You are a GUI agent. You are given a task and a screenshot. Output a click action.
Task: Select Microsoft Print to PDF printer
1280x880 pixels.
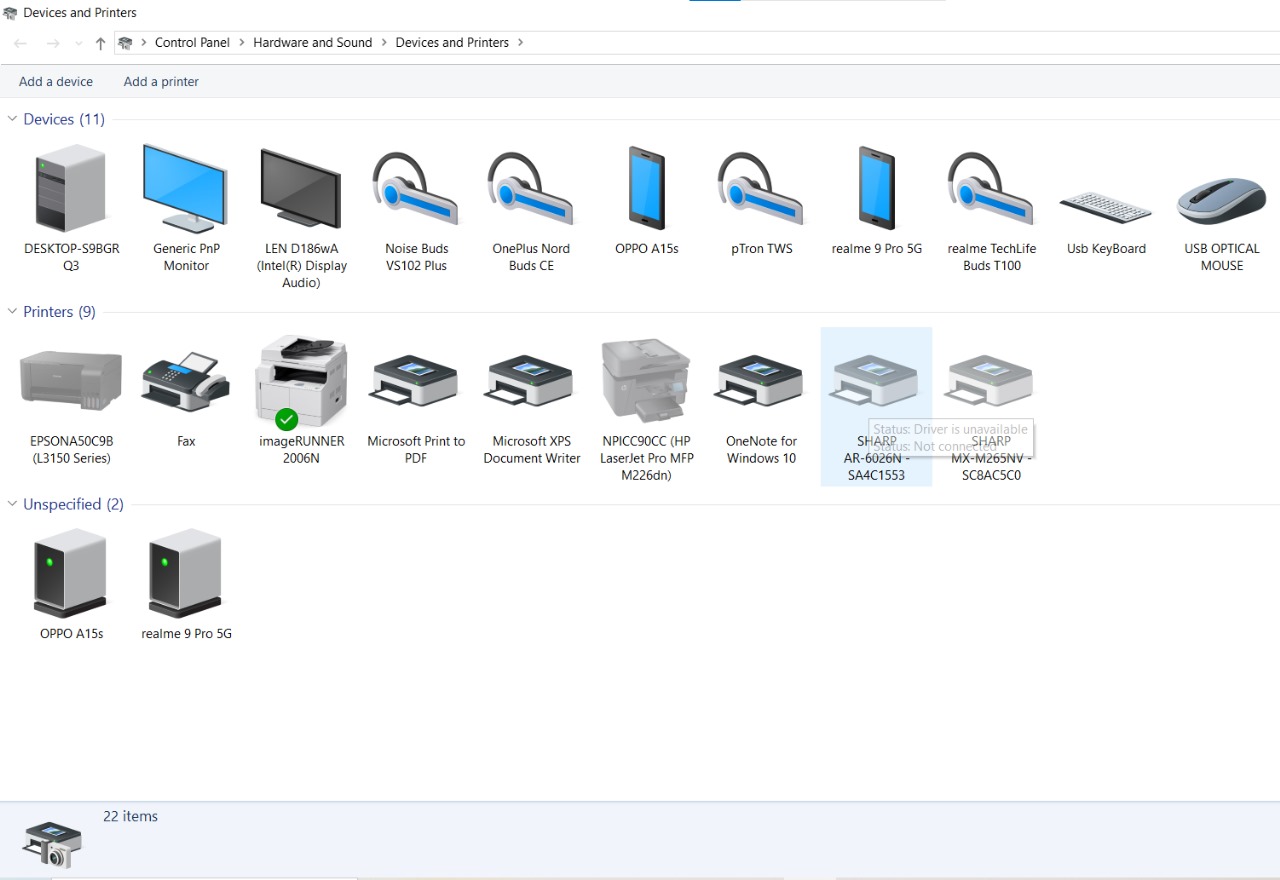coord(416,382)
